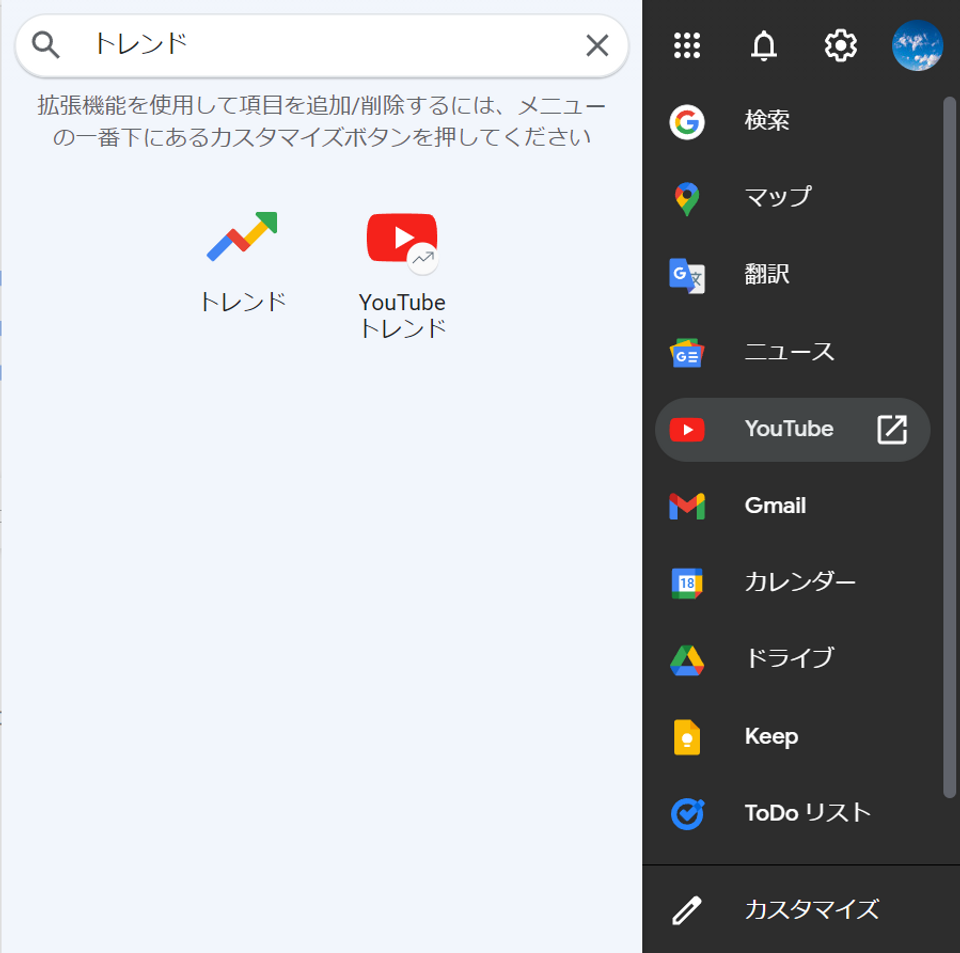This screenshot has width=960, height=953.
Task: Click the Maps pin icon
Action: tap(687, 199)
